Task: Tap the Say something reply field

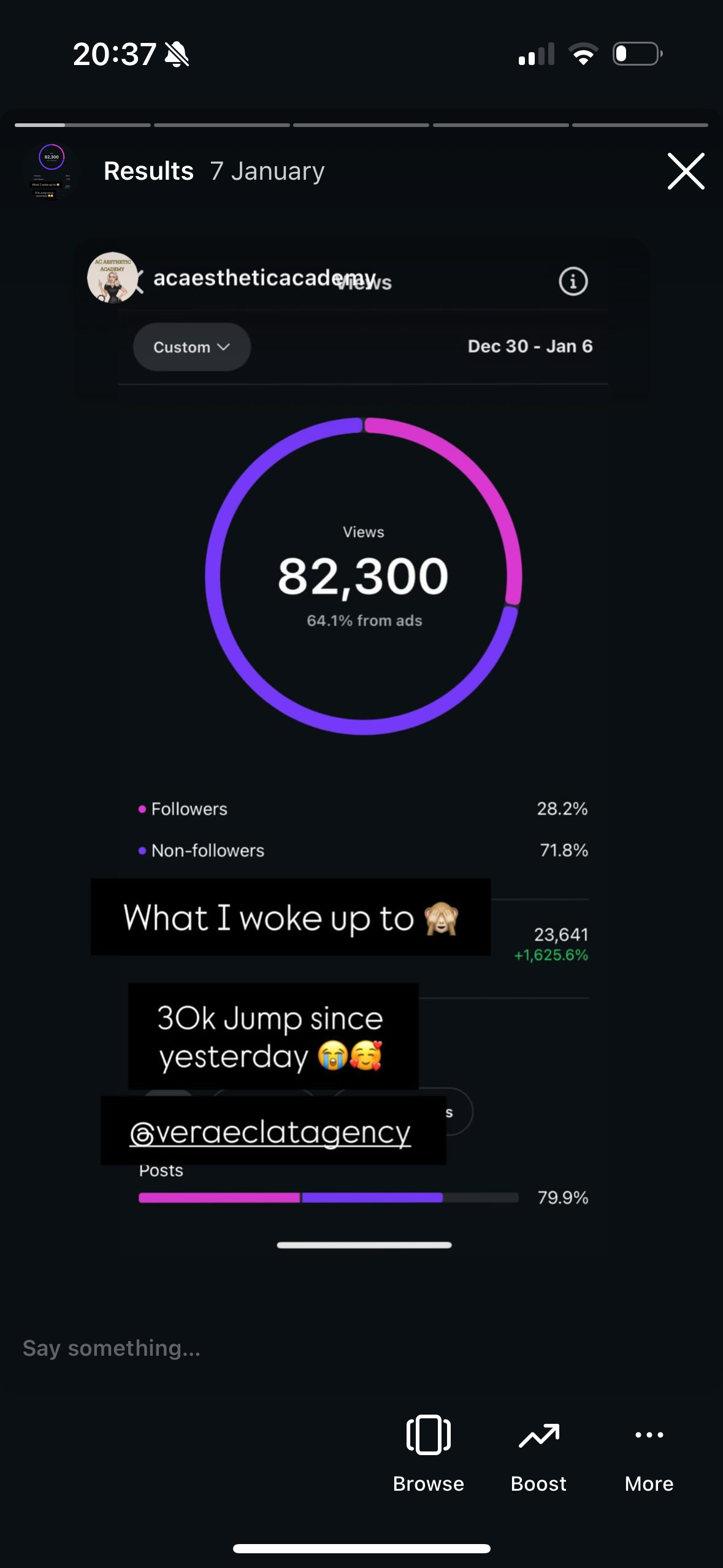Action: pos(112,1348)
